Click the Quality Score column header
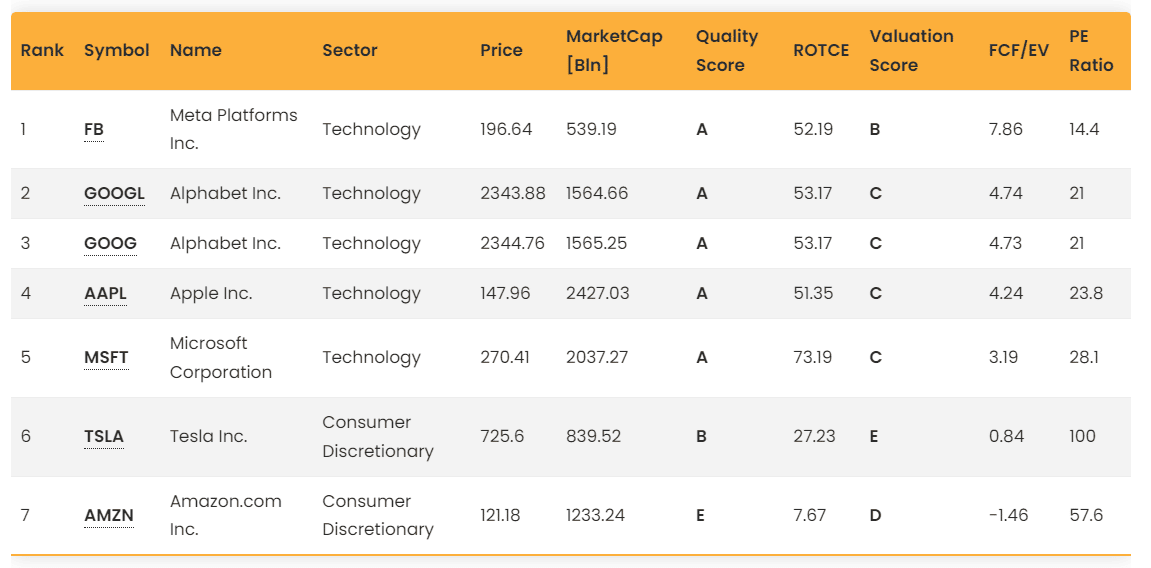This screenshot has width=1151, height=568. [x=727, y=51]
